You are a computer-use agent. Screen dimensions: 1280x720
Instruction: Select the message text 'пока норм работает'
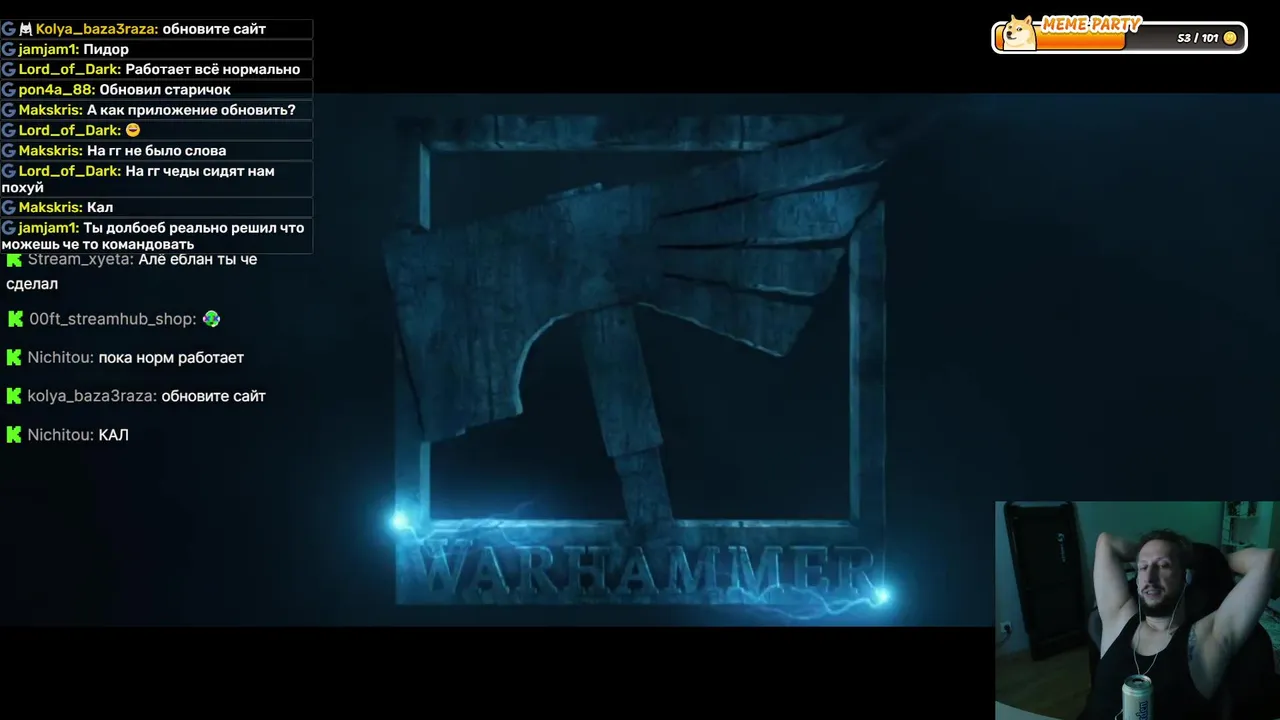[x=171, y=357]
